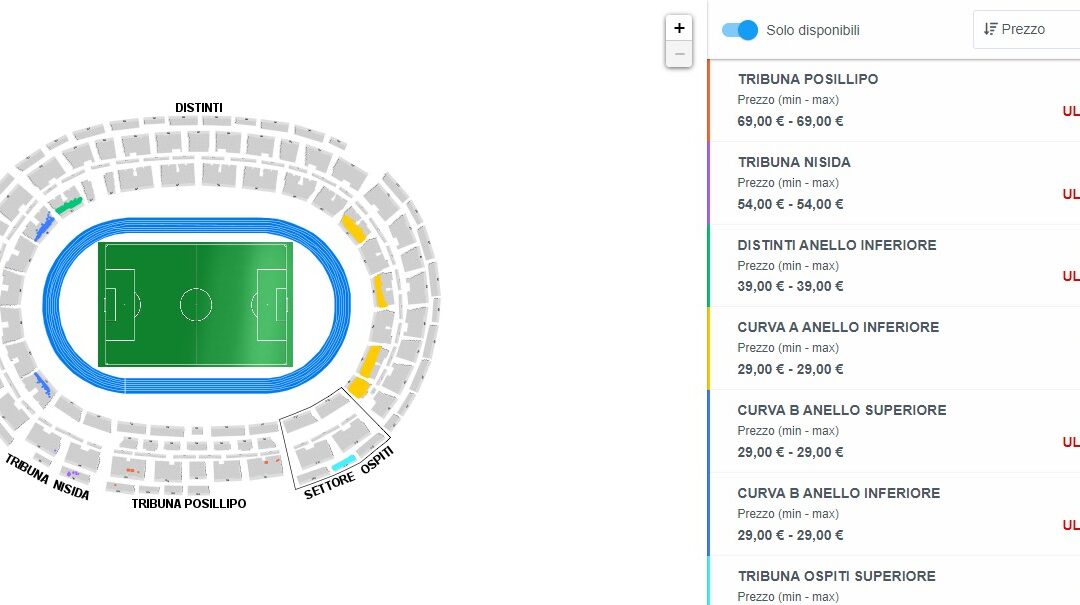The image size is (1080, 605).
Task: Click the top yellow Curva A block
Action: pyautogui.click(x=354, y=228)
